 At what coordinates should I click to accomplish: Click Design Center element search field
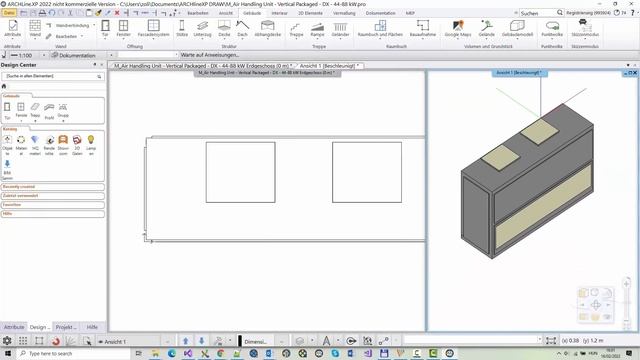click(52, 76)
